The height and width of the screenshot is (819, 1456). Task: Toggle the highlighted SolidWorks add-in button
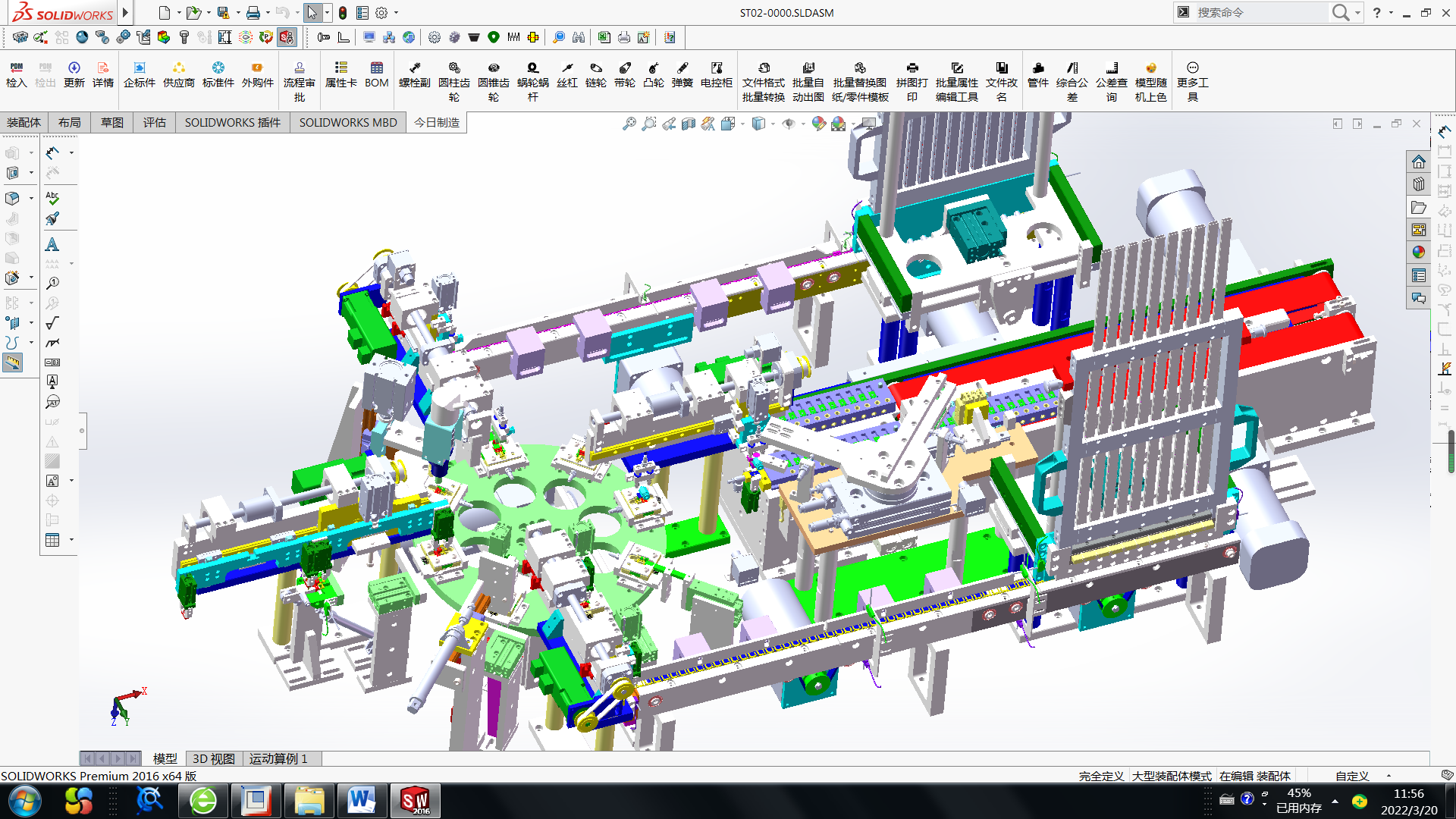click(x=286, y=37)
